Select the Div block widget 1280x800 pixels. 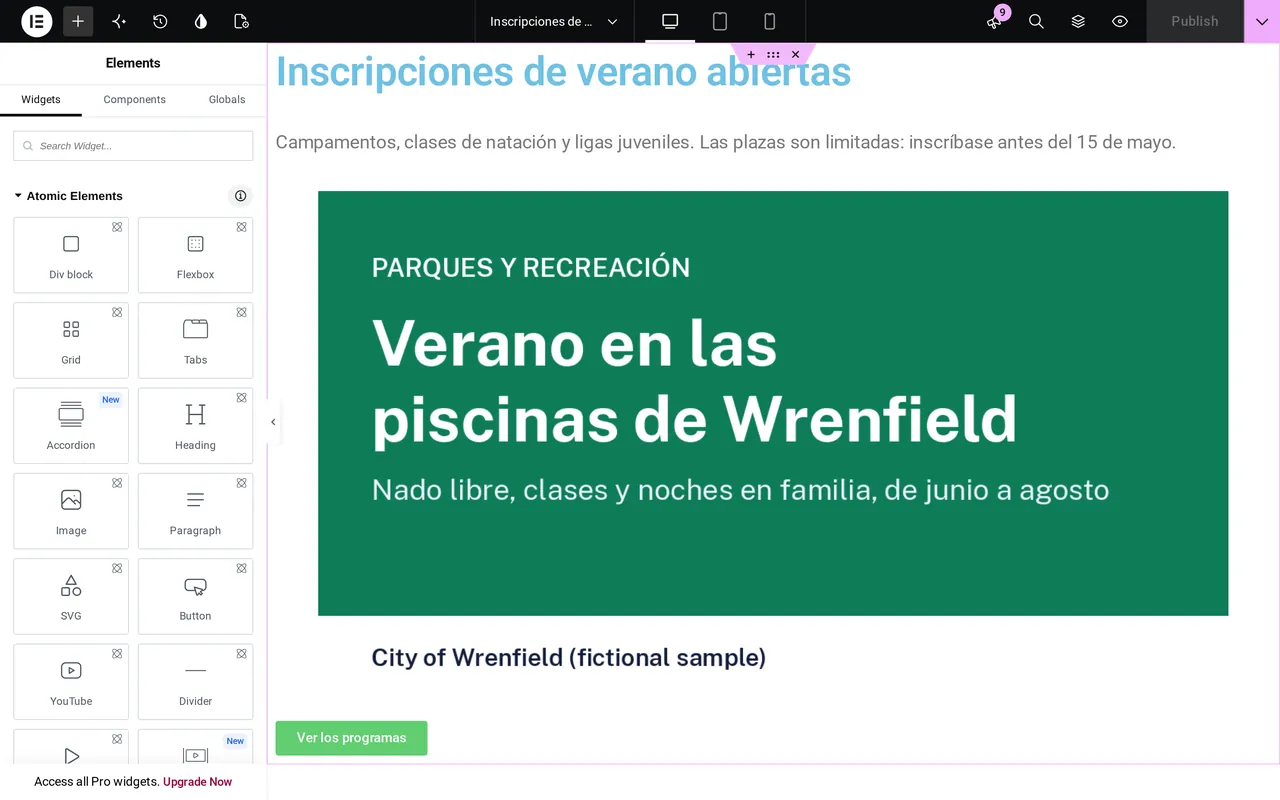[x=71, y=255]
